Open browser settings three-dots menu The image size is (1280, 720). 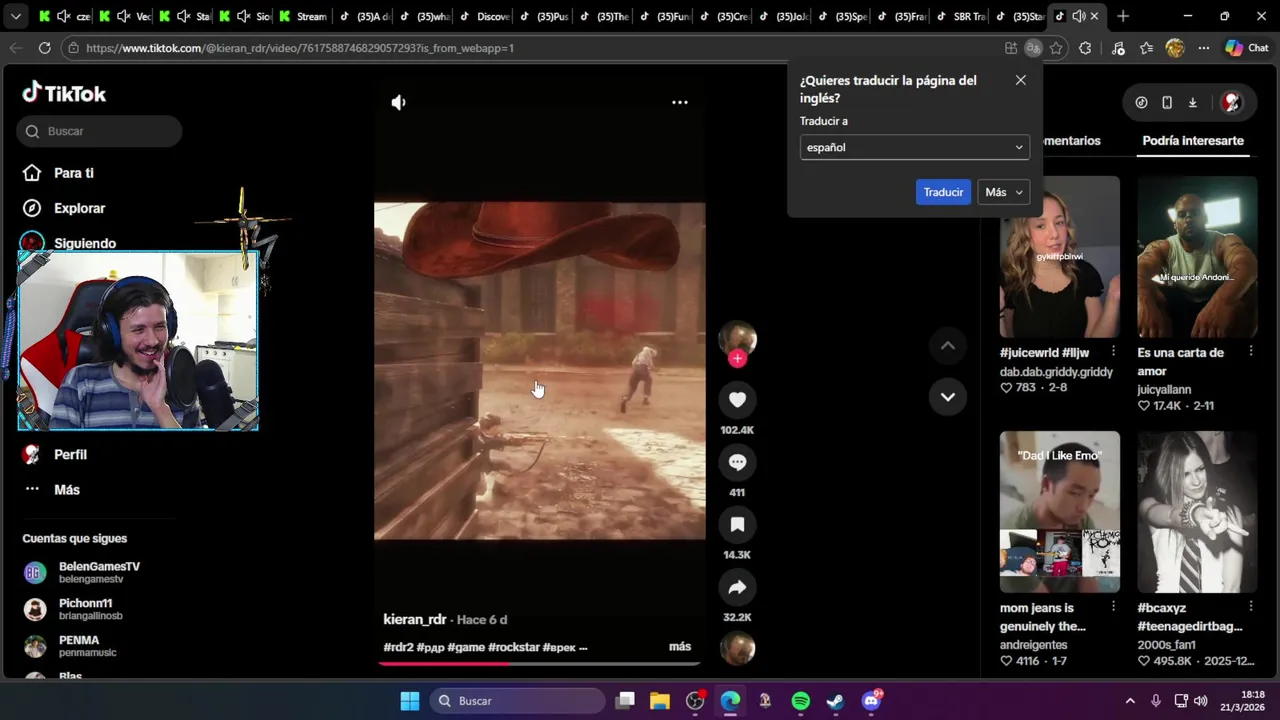coord(1203,48)
